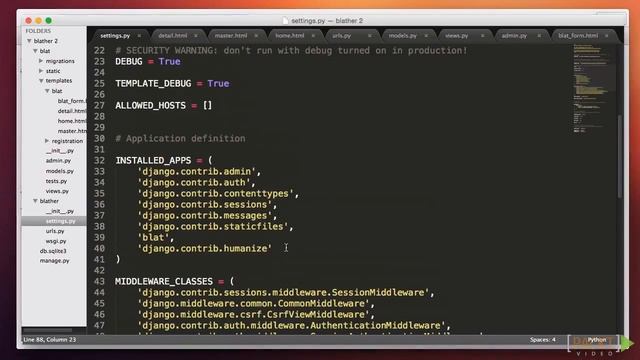Click Line 88, Column 23 status text

49,340
